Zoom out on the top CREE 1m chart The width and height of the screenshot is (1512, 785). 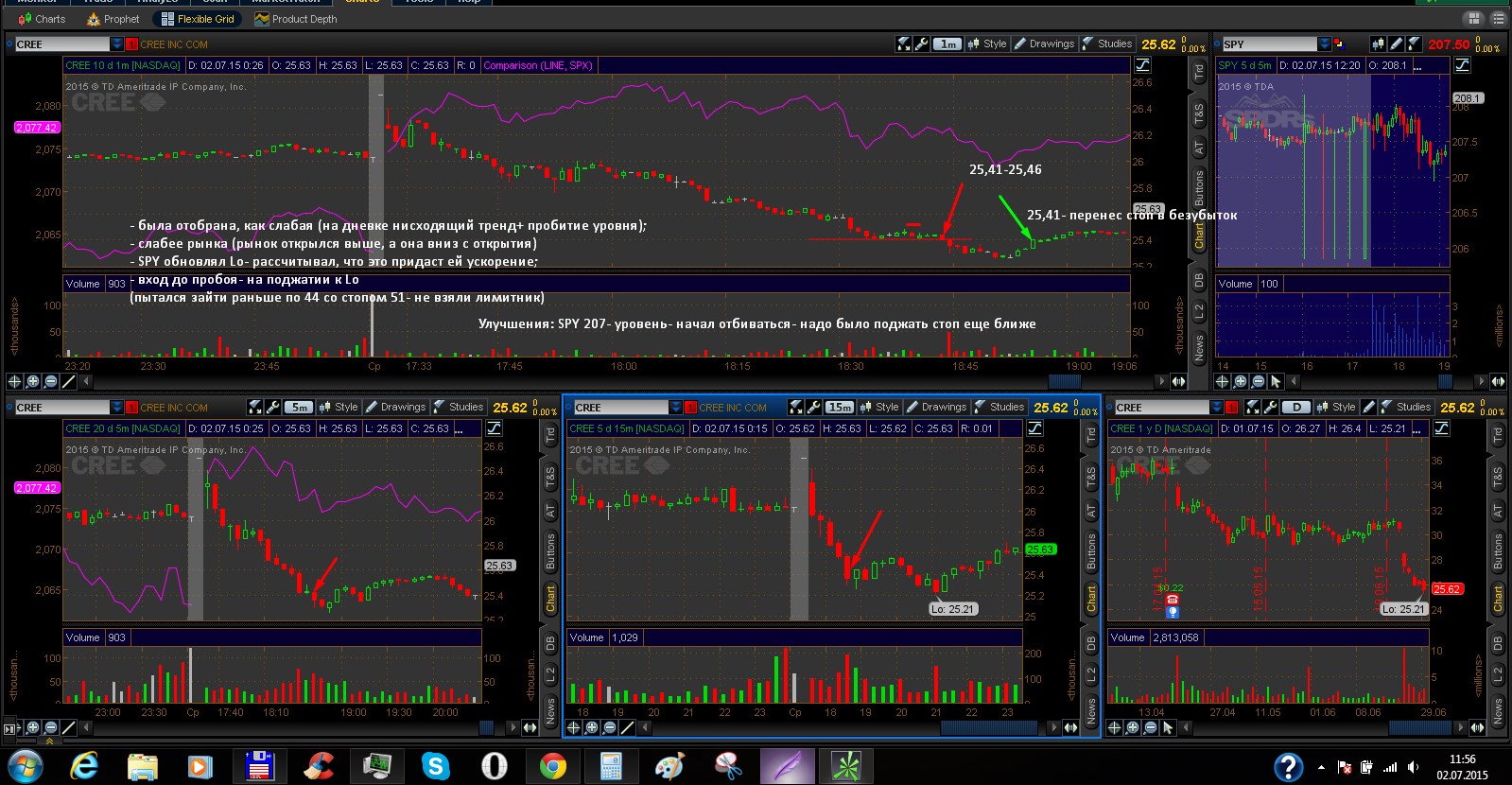point(51,381)
